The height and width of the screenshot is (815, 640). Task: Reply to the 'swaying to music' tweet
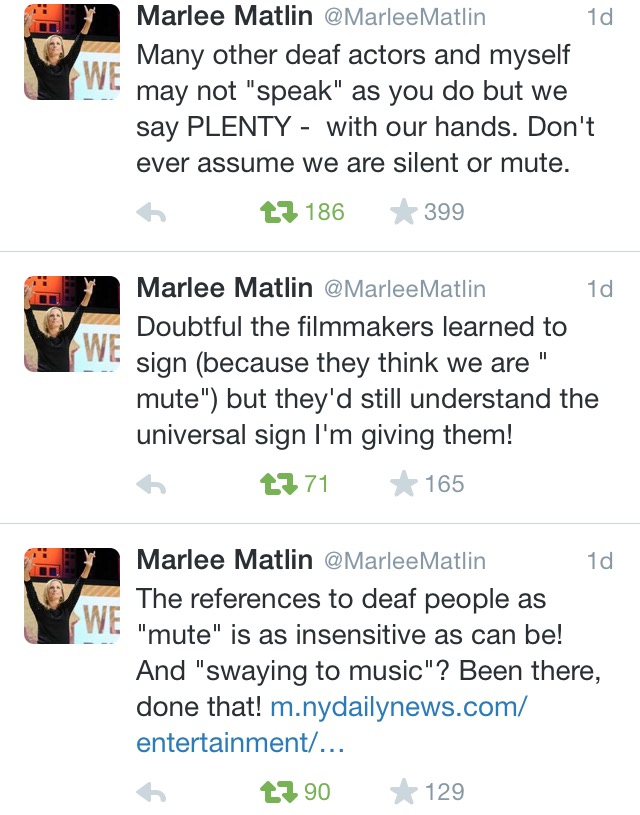coord(151,793)
